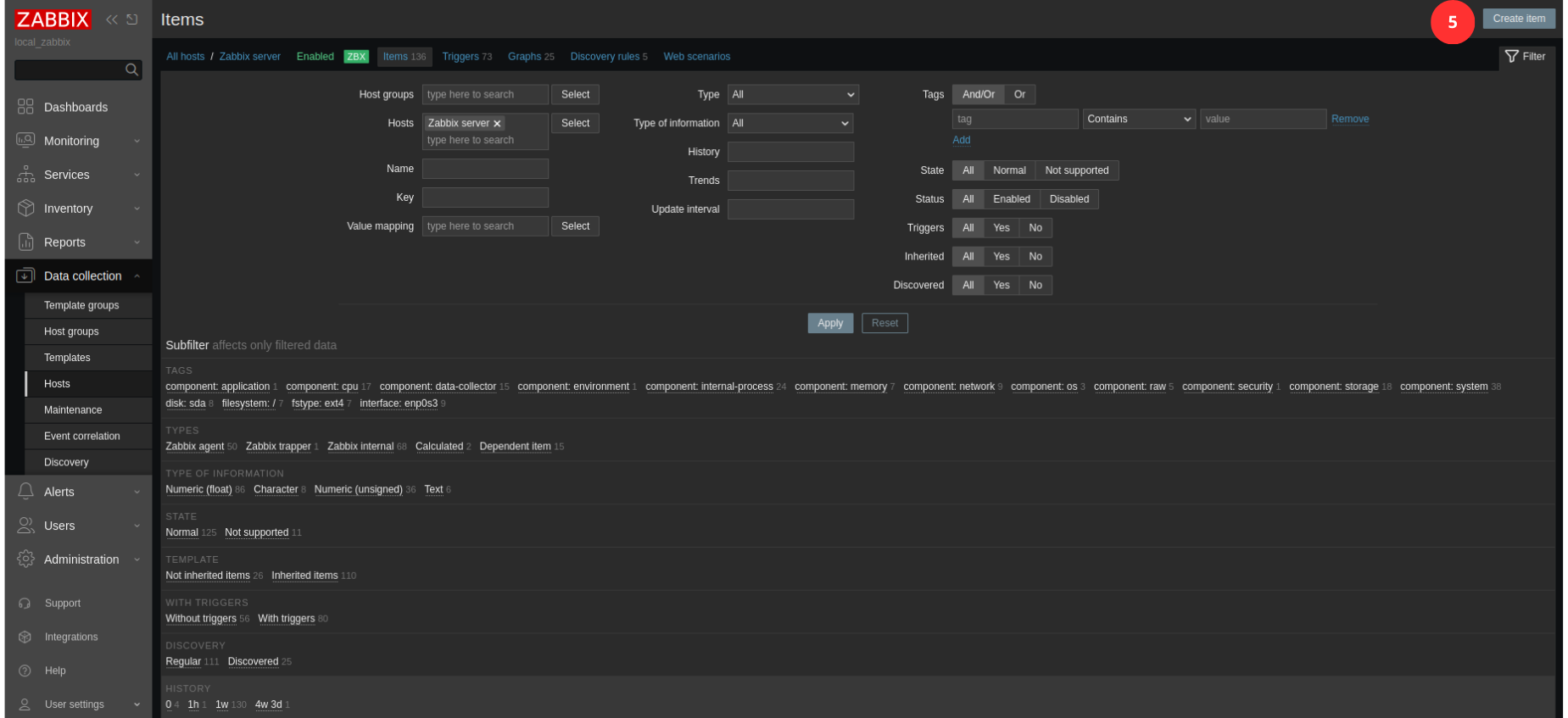Screen dimensions: 1568x718
Task: Filter by Zabbix agent type subfilter
Action: [x=194, y=447]
